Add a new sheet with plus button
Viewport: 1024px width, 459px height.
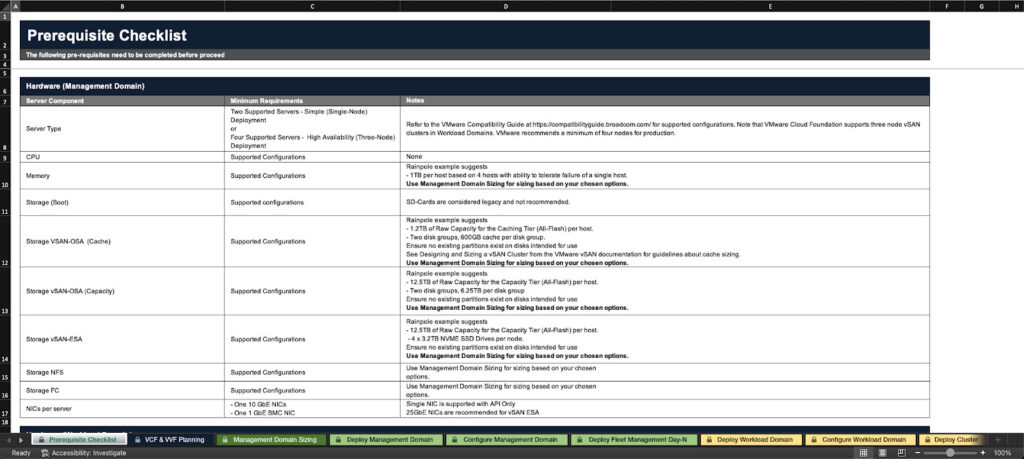tap(997, 439)
